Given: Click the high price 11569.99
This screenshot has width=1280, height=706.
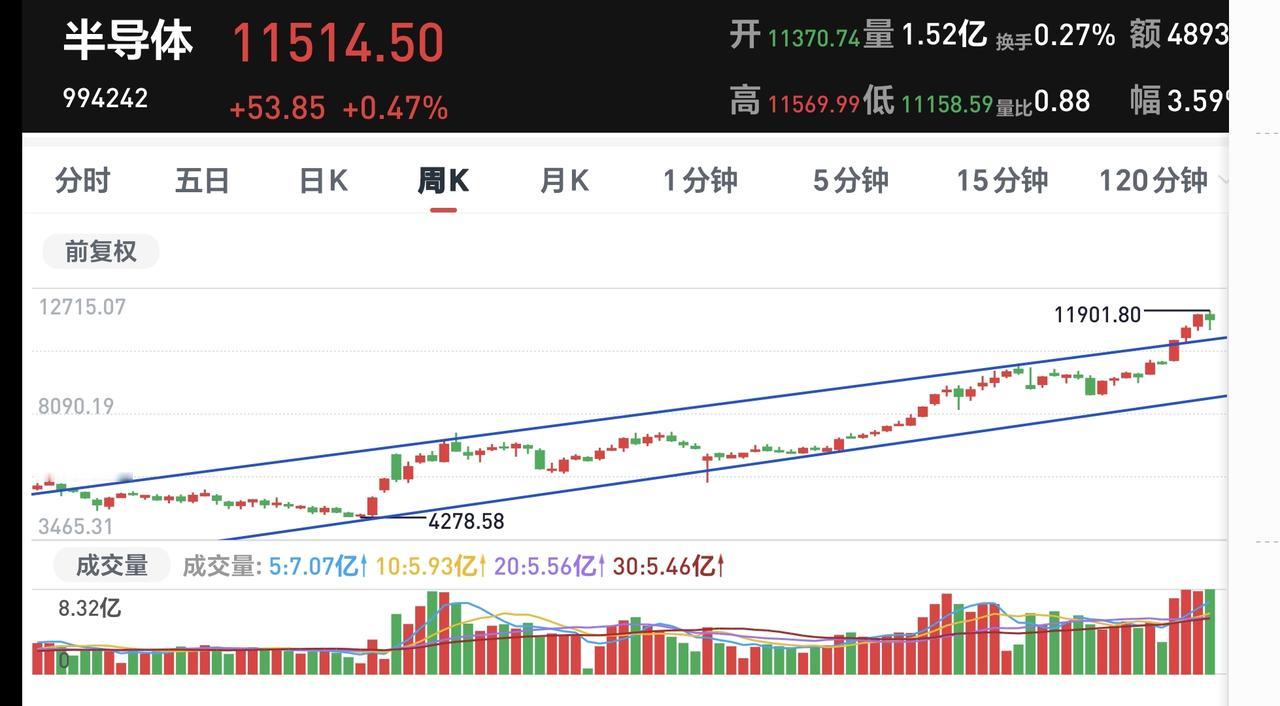Looking at the screenshot, I should tap(814, 103).
